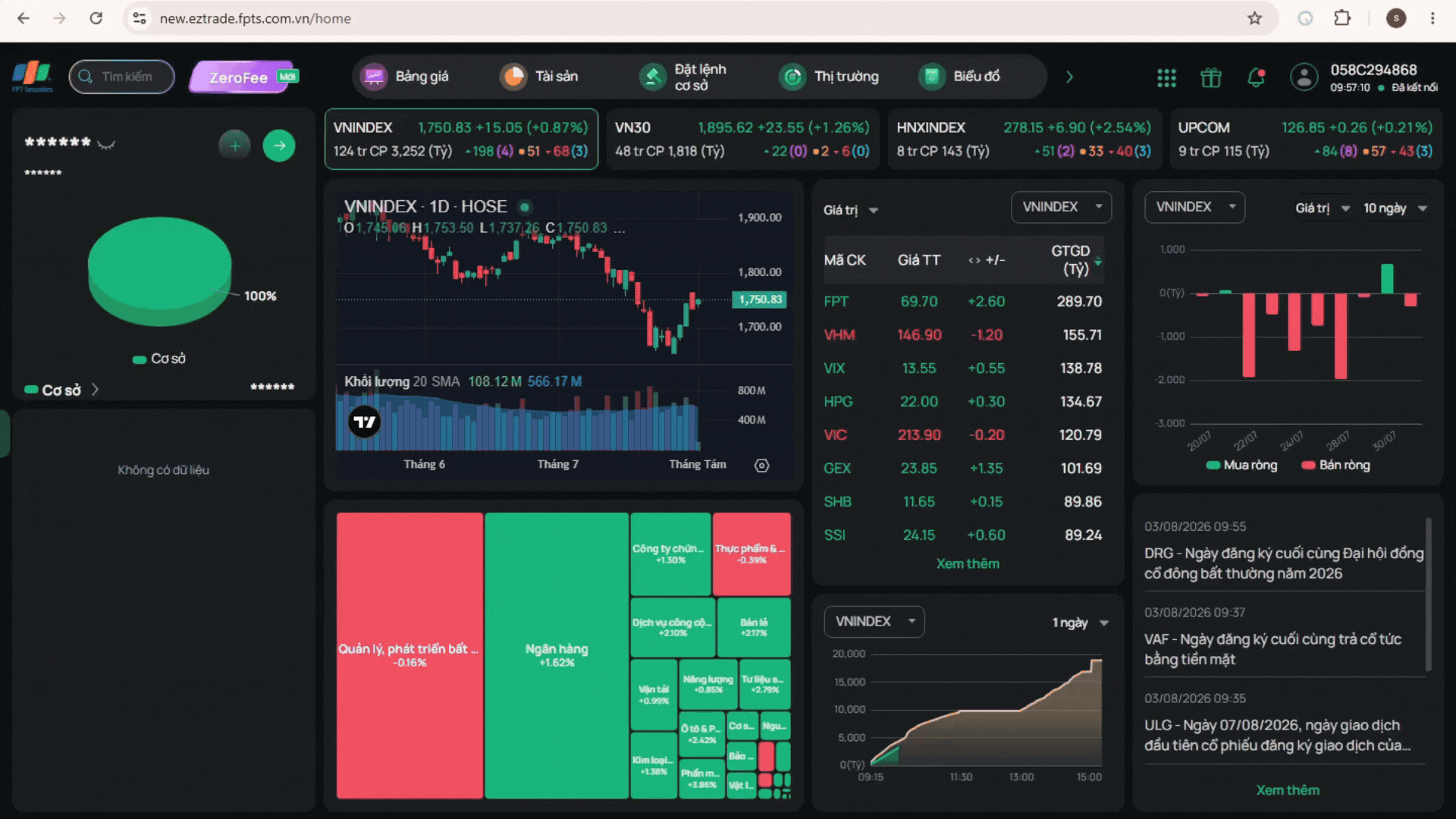Viewport: 1456px width, 819px height.
Task: Click the Ngân hàng sector heatmap tile
Action: pyautogui.click(x=557, y=655)
